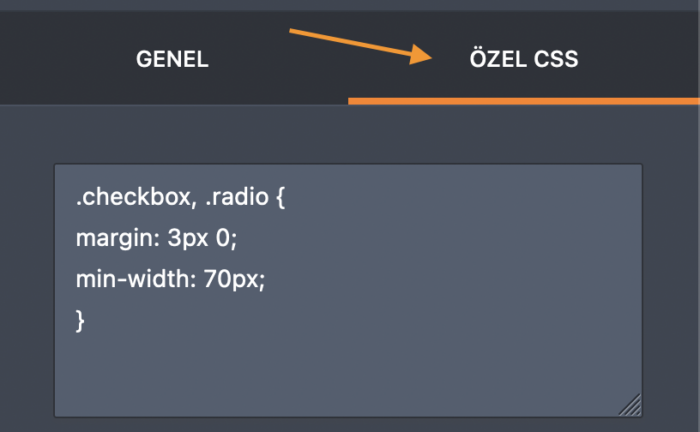Image resolution: width=700 pixels, height=432 pixels.
Task: Click the tail of the orange arrow
Action: (x=292, y=33)
